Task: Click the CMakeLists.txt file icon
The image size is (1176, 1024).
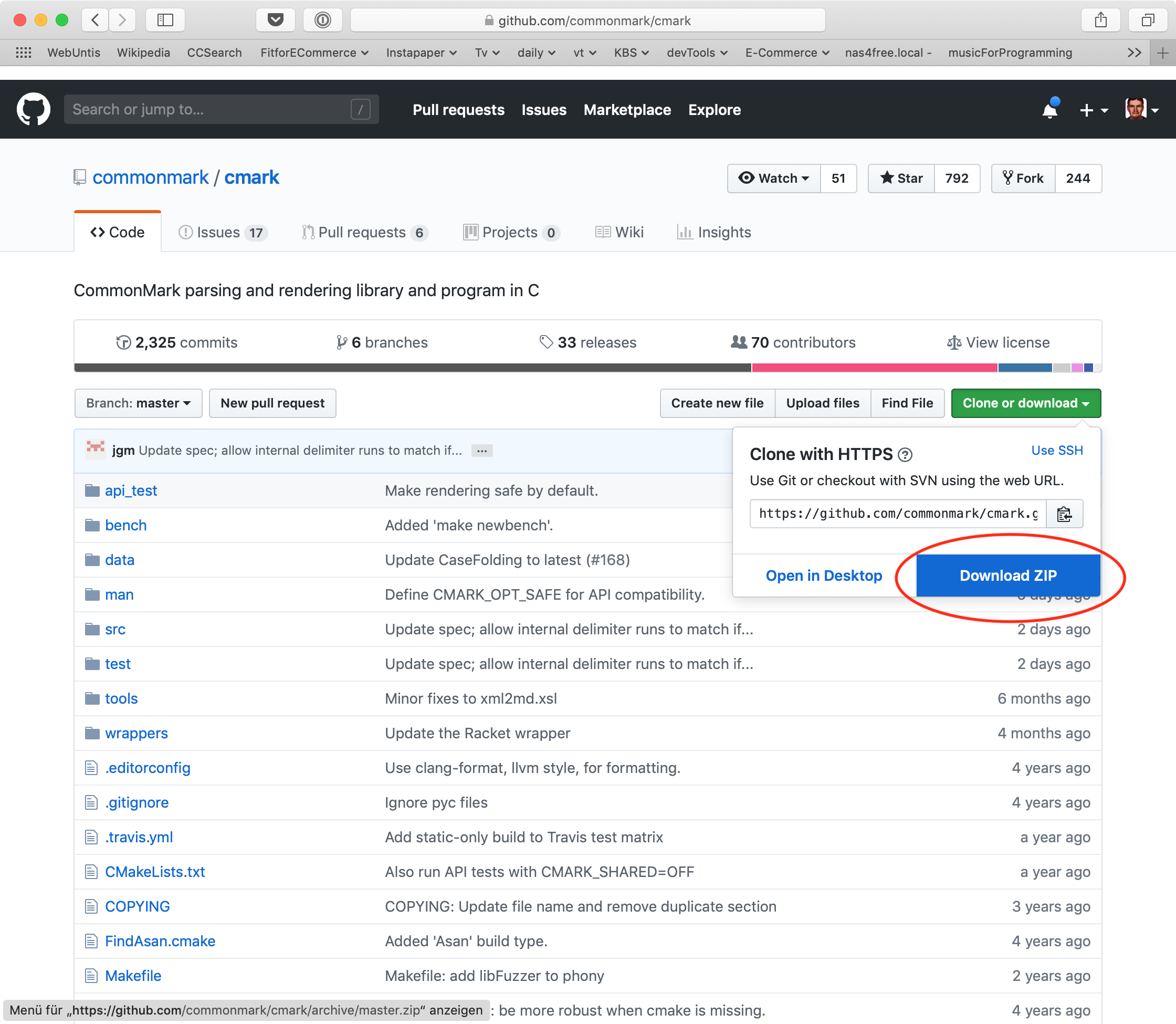Action: 91,872
